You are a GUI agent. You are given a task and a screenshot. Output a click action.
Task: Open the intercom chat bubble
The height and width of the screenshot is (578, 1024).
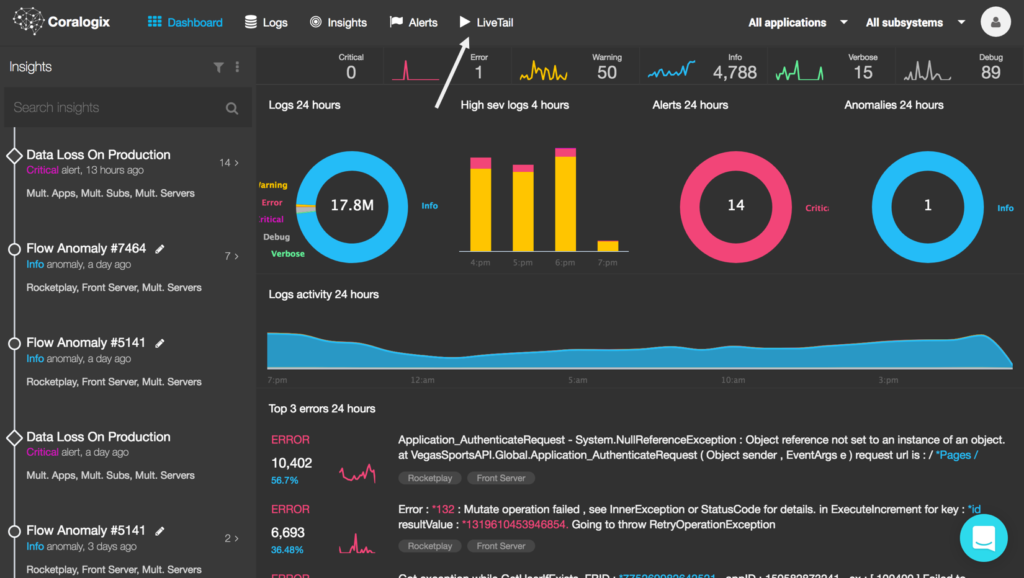point(983,537)
